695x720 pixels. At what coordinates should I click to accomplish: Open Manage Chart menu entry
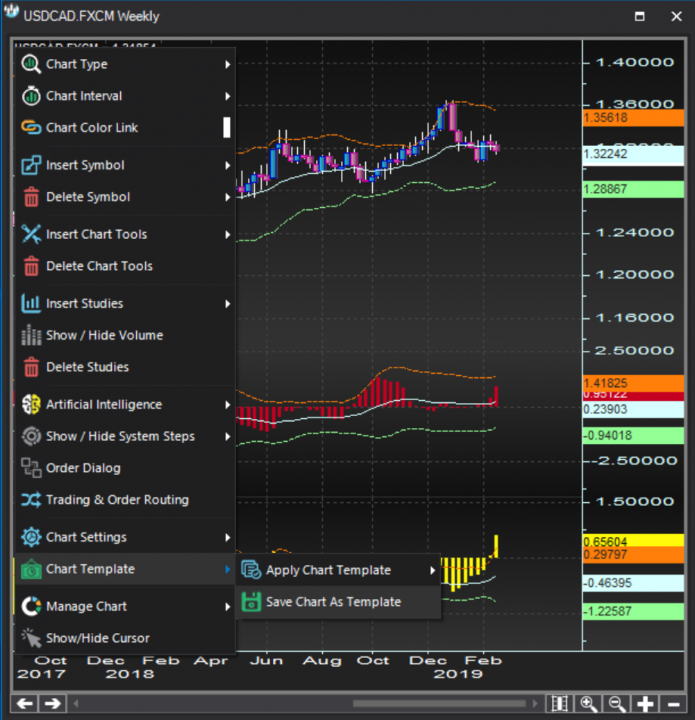125,606
